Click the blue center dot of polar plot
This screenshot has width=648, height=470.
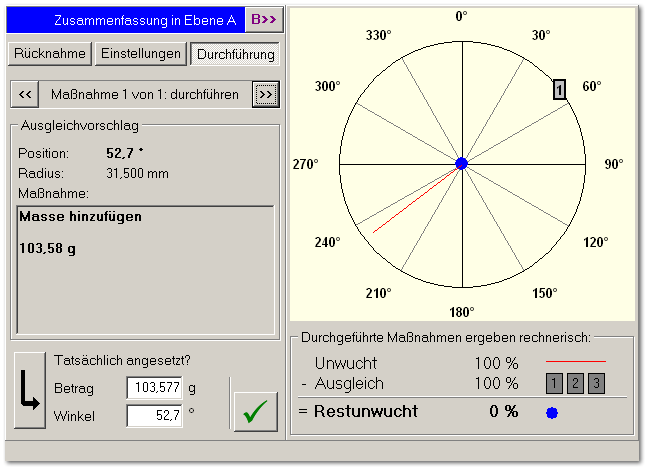point(461,163)
